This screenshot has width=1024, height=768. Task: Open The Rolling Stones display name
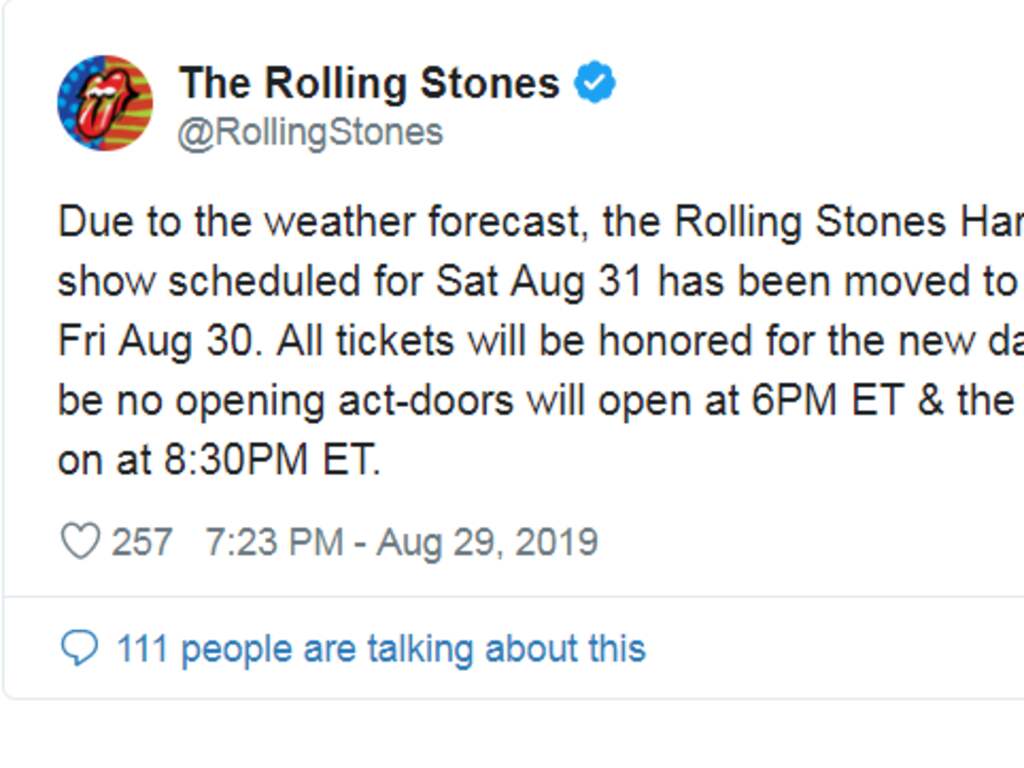[x=370, y=83]
